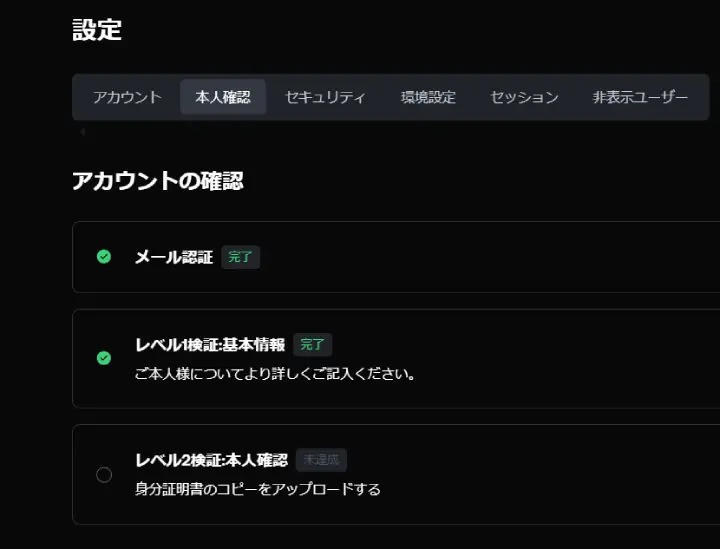Click the green checkmark beside レベル1検証
The width and height of the screenshot is (720, 549).
coord(104,358)
